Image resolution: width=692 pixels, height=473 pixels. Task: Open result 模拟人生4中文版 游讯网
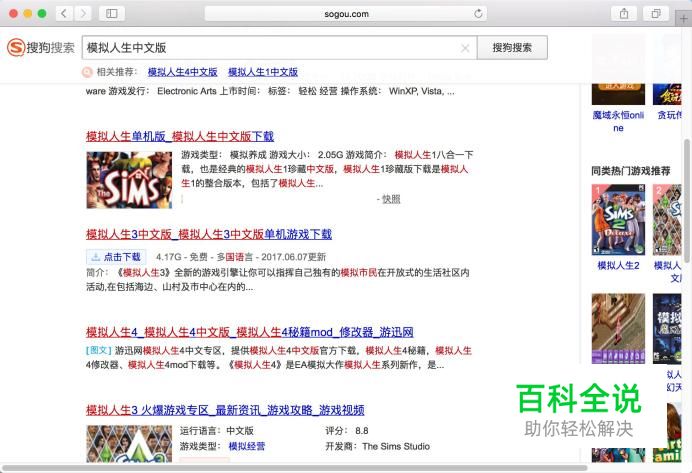click(250, 332)
